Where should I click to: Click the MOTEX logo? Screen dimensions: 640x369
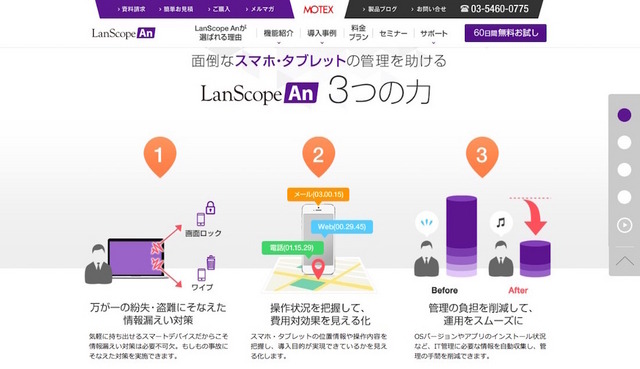click(x=318, y=9)
